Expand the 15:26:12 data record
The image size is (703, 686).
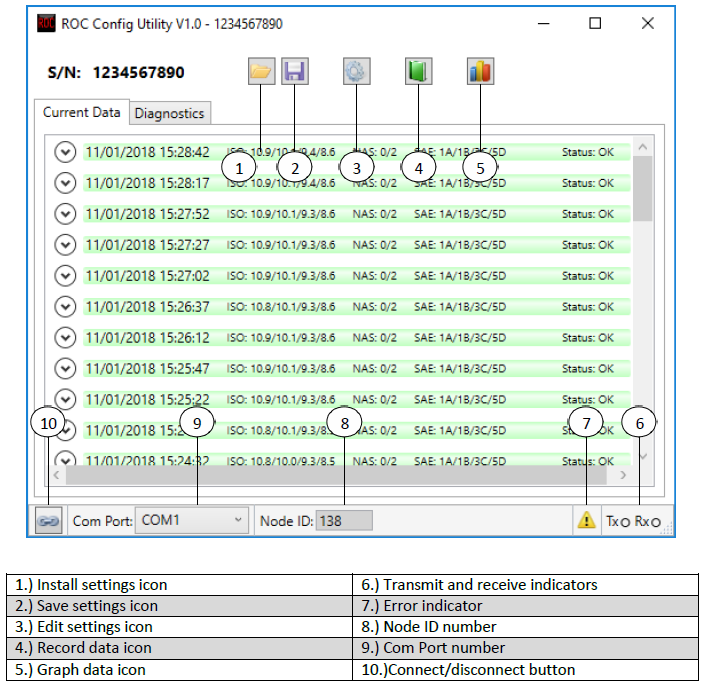click(x=65, y=338)
